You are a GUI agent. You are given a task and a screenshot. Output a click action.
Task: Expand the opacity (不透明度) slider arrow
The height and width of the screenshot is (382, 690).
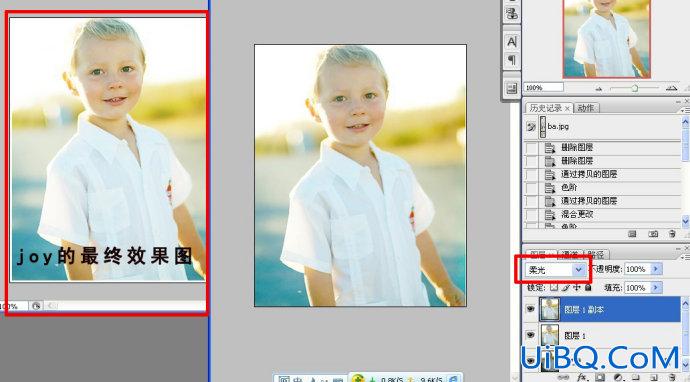tap(656, 269)
